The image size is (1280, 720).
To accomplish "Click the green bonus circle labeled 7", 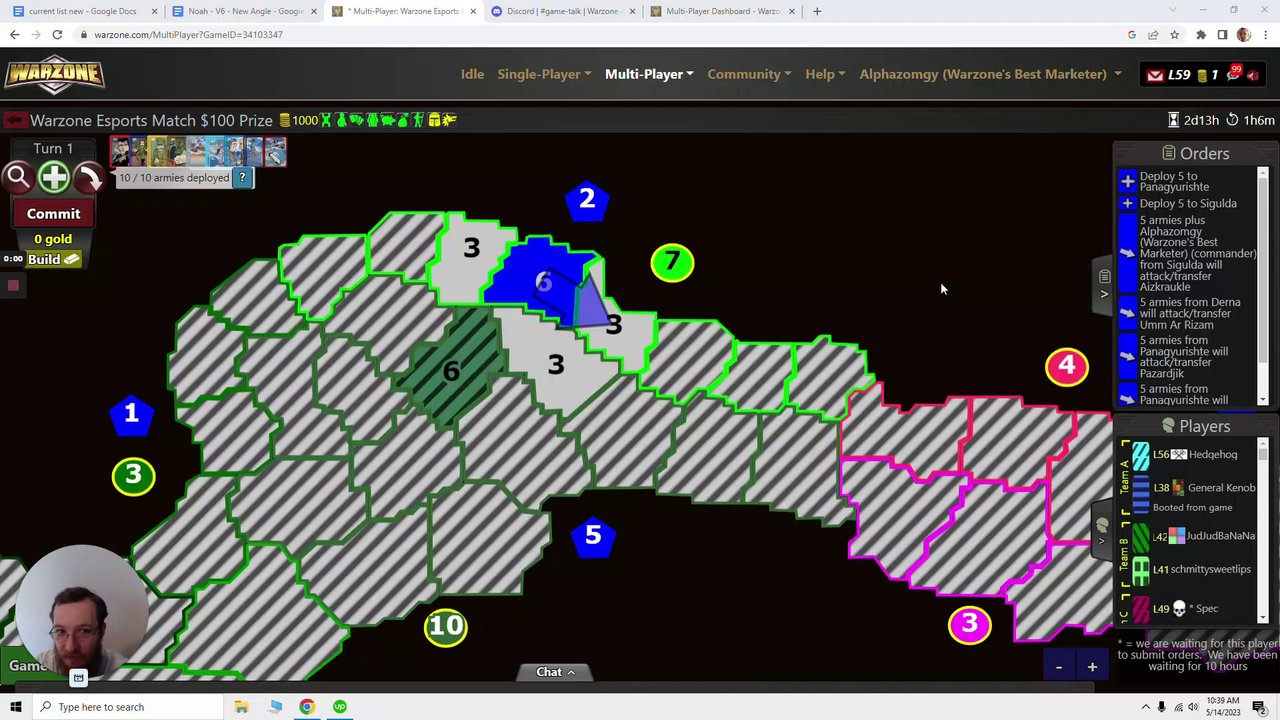I will click(x=672, y=263).
